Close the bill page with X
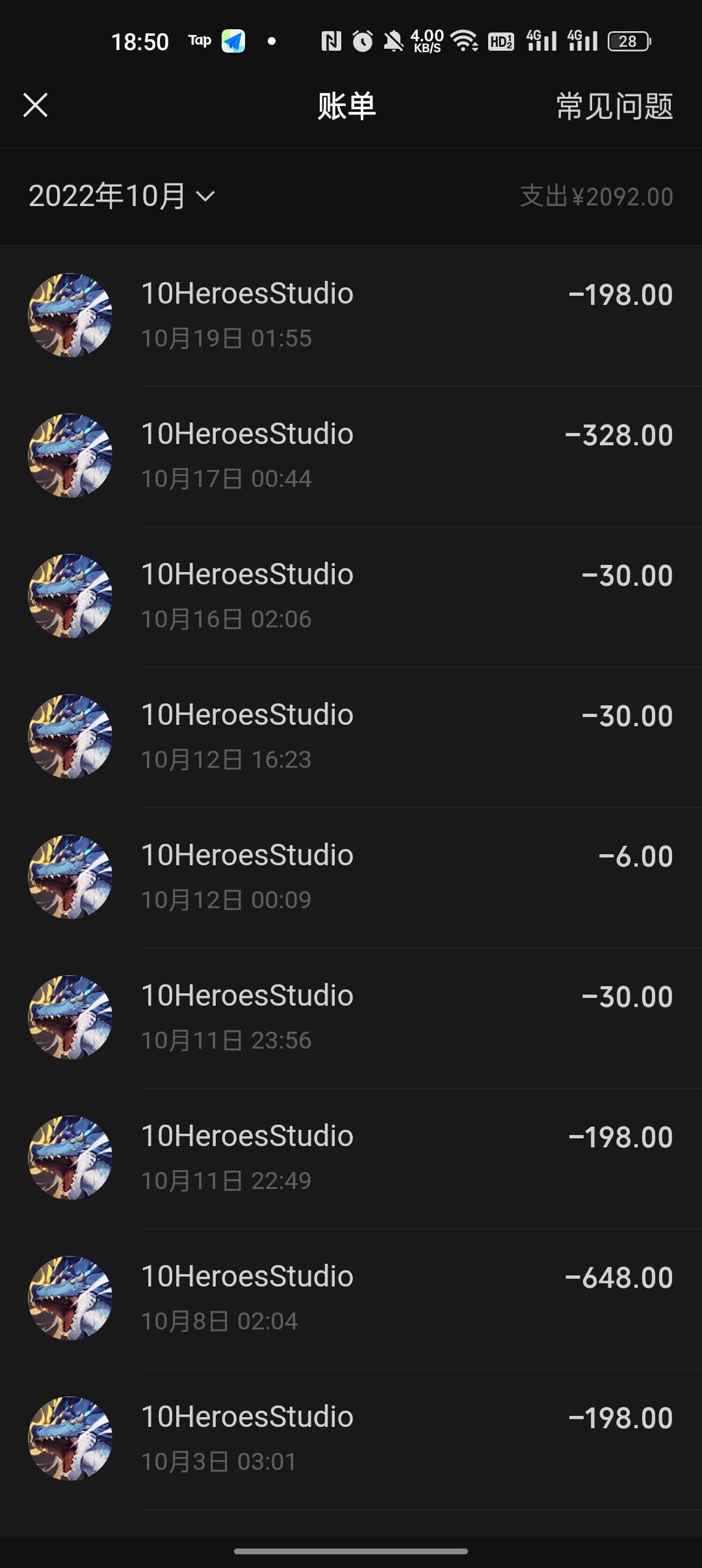Image resolution: width=702 pixels, height=1568 pixels. [x=36, y=105]
